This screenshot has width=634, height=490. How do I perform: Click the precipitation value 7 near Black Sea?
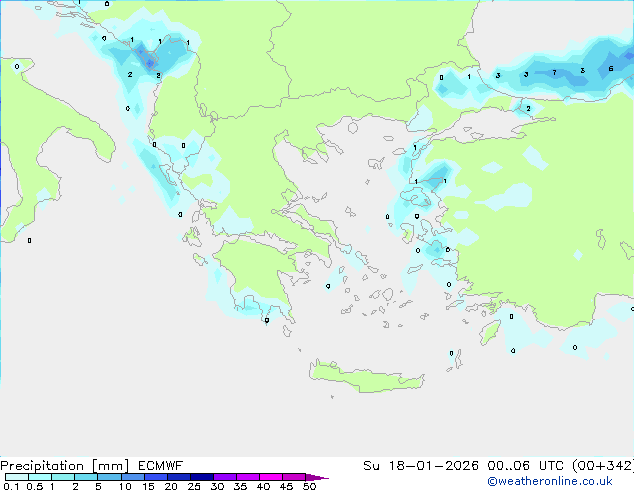[x=554, y=73]
